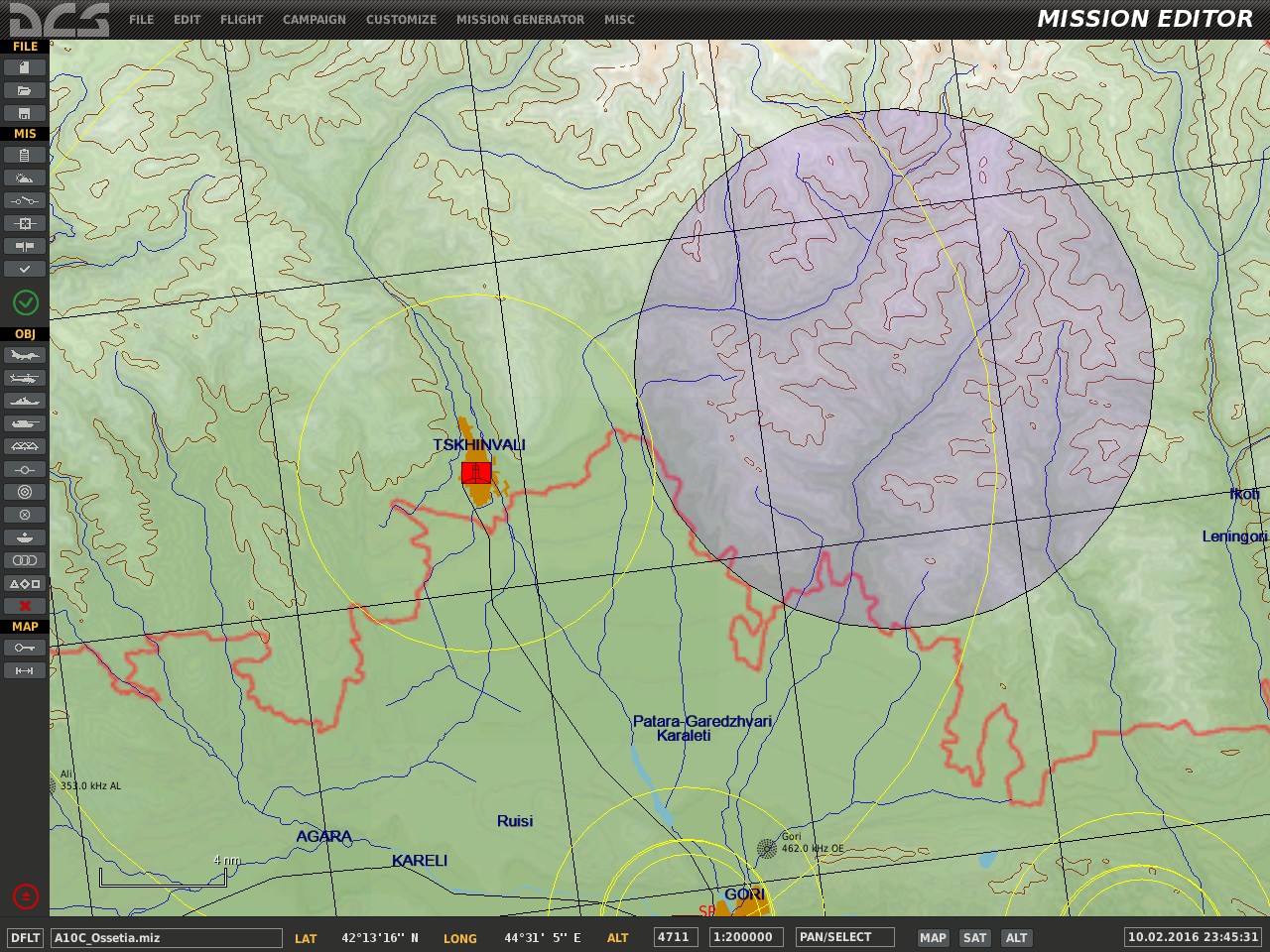Select the bullseye concentric circles tool
Screen dimensions: 1270x952
click(25, 492)
